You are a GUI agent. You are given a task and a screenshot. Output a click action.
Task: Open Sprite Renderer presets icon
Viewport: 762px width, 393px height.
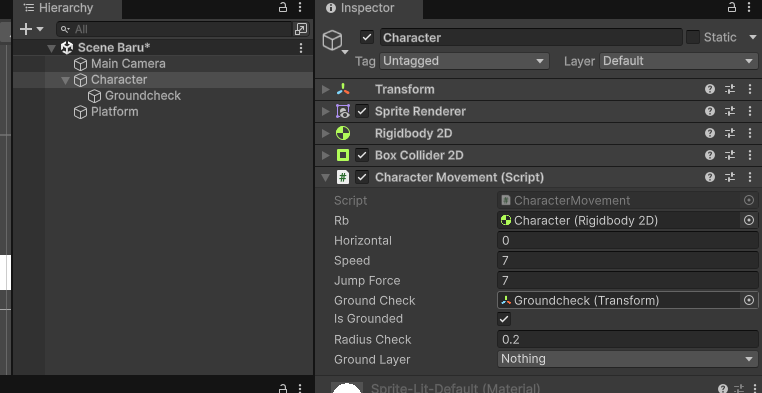[x=730, y=111]
